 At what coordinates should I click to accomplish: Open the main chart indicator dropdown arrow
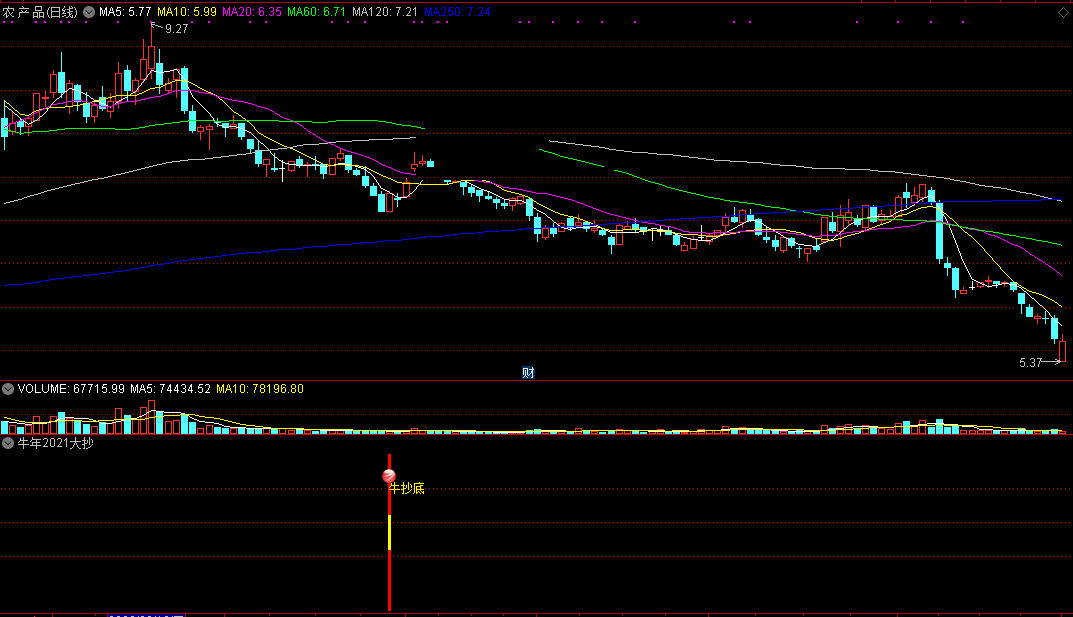coord(89,12)
